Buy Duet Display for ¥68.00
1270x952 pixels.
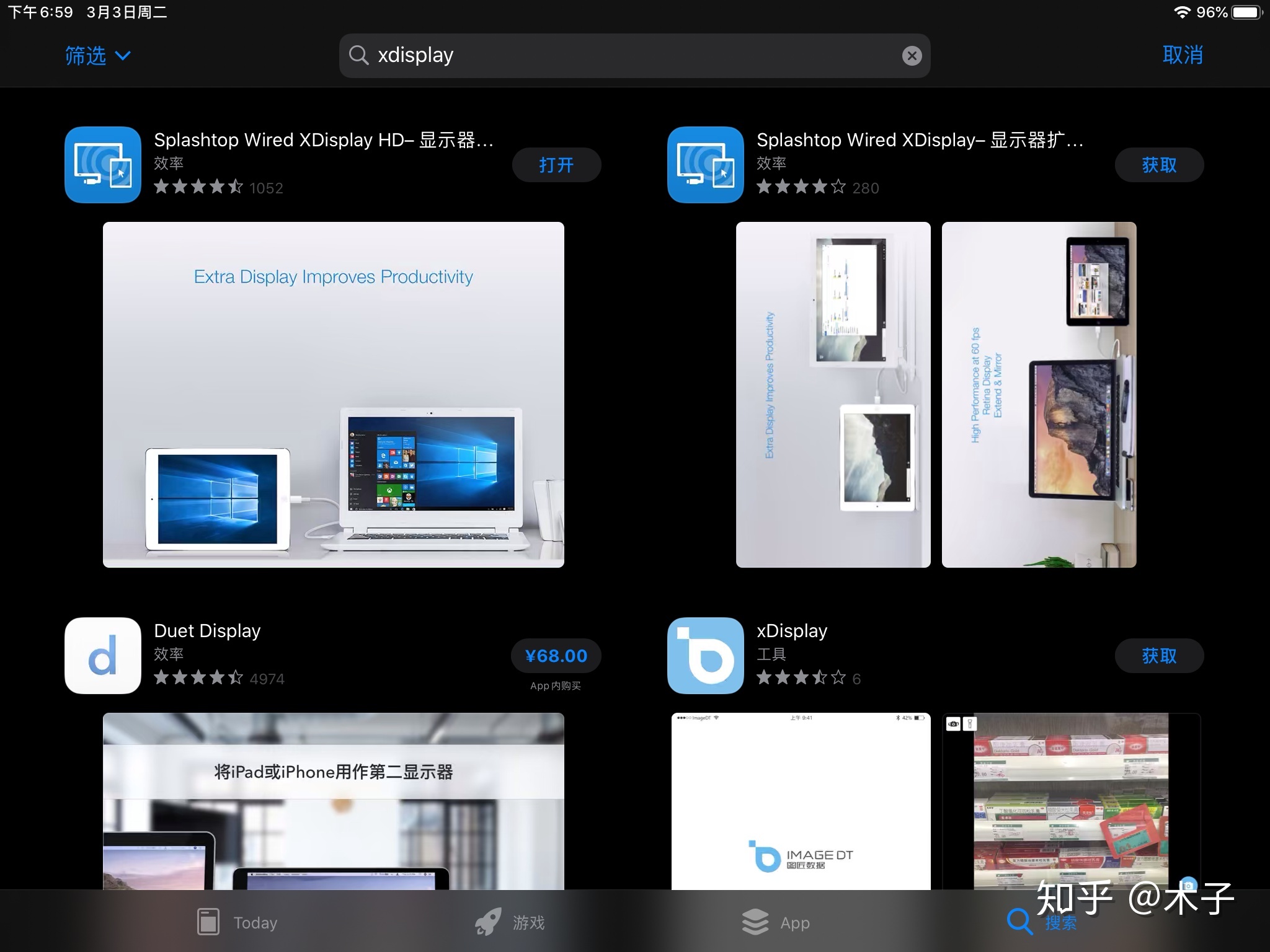coord(556,656)
